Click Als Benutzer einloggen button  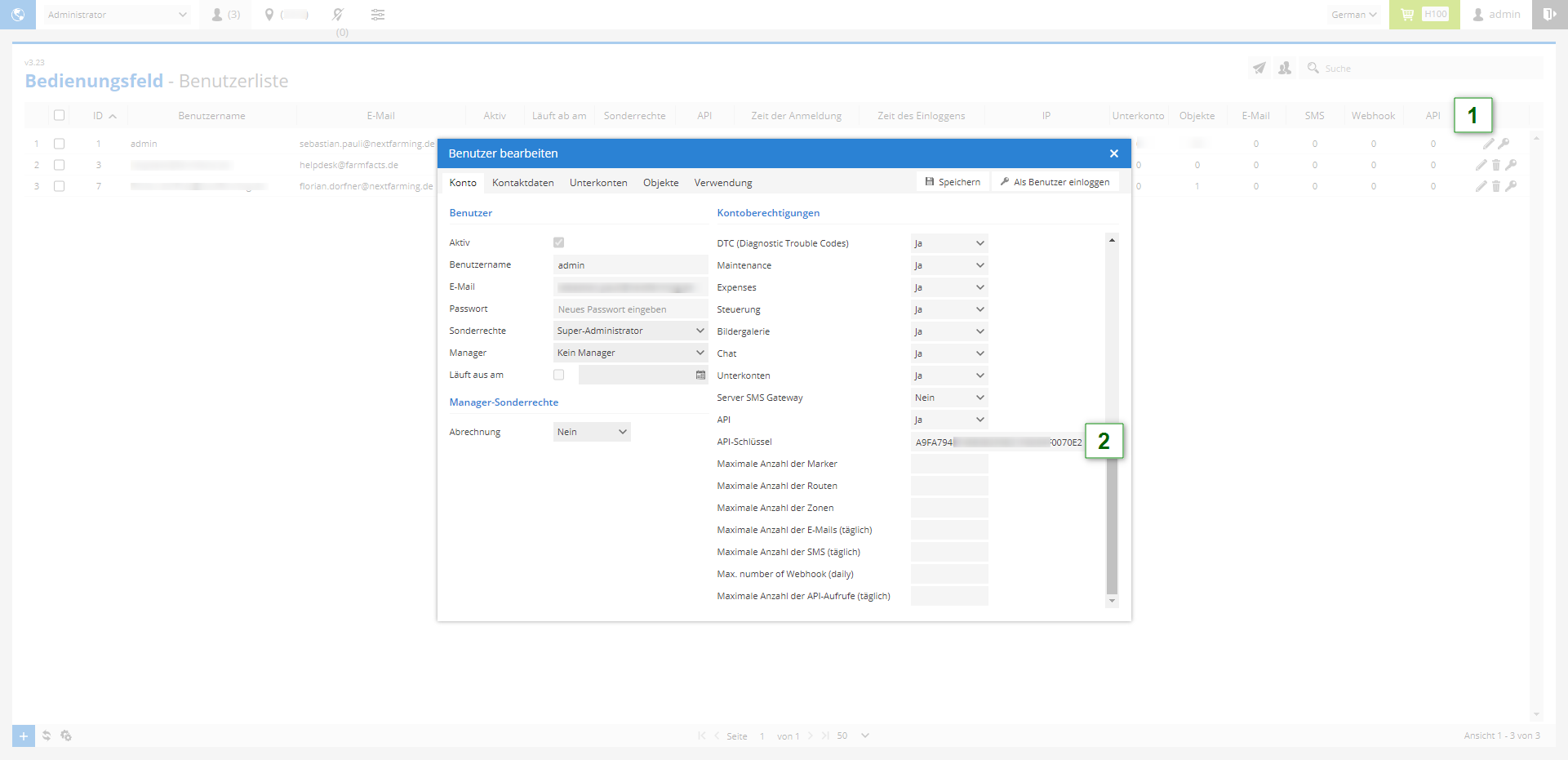click(x=1055, y=182)
